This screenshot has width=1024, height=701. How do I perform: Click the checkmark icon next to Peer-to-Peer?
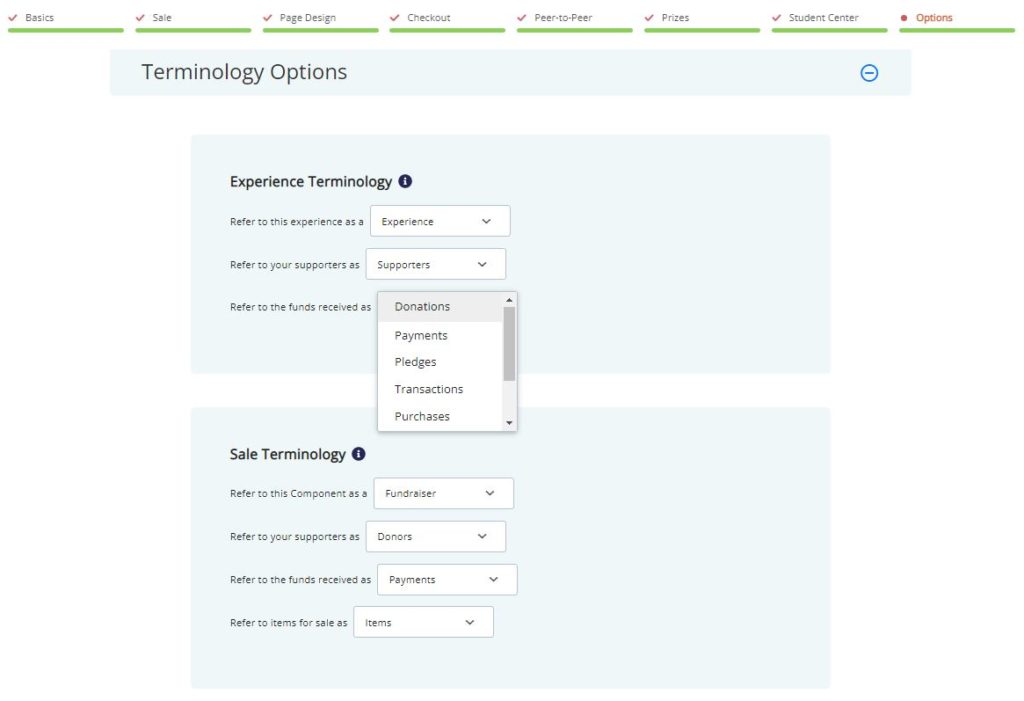(x=520, y=16)
